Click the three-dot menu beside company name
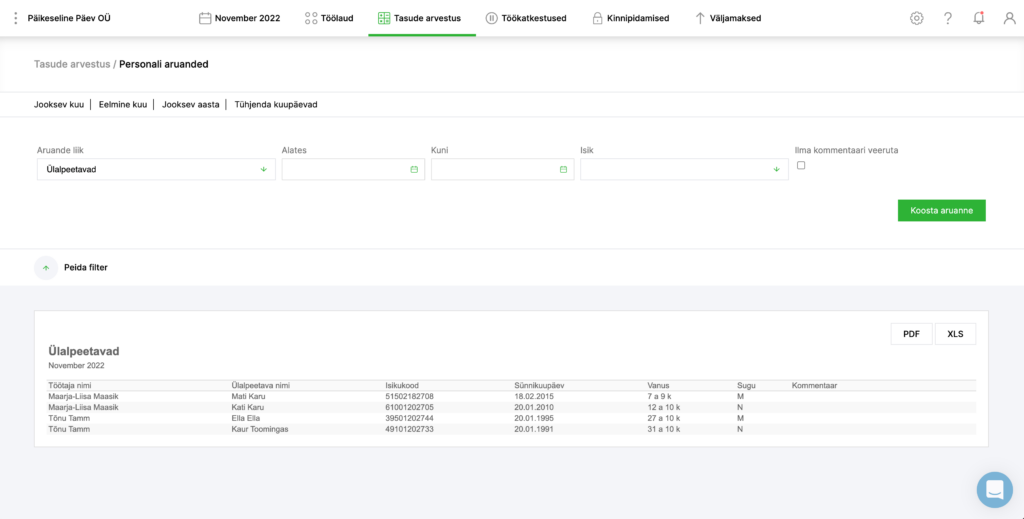Image resolution: width=1024 pixels, height=519 pixels. (x=15, y=18)
